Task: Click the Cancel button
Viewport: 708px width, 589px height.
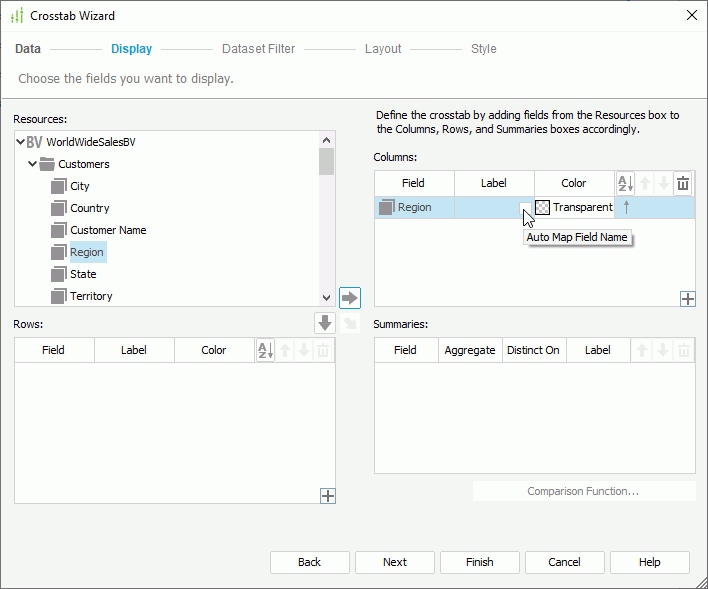Action: click(564, 562)
